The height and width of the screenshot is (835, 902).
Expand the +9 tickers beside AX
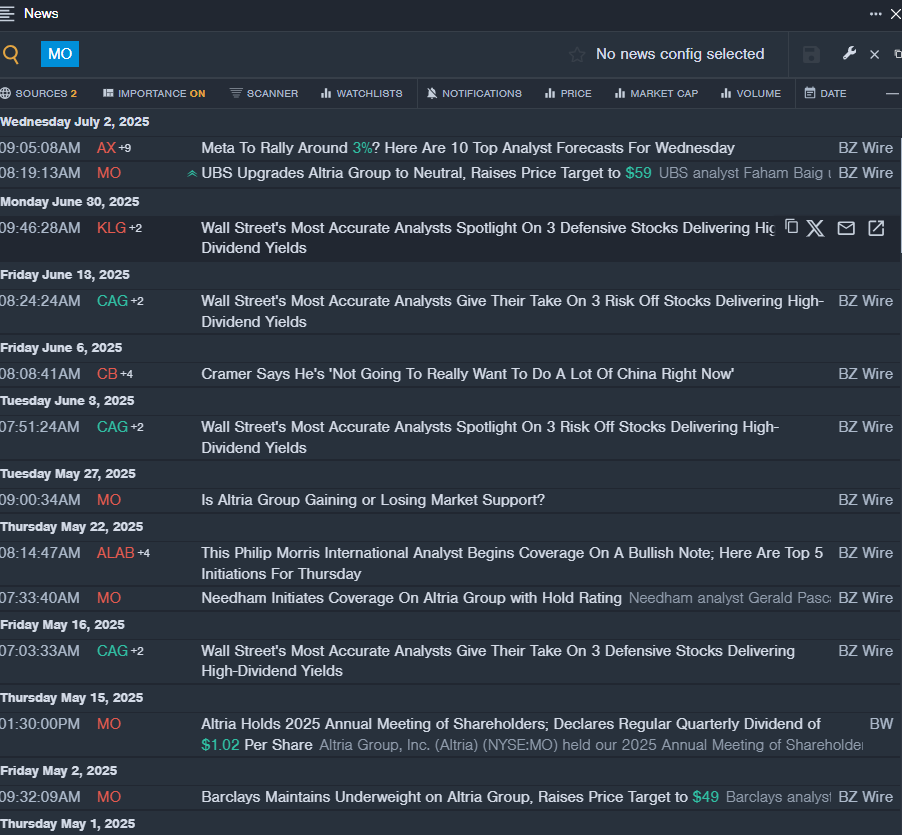(125, 148)
